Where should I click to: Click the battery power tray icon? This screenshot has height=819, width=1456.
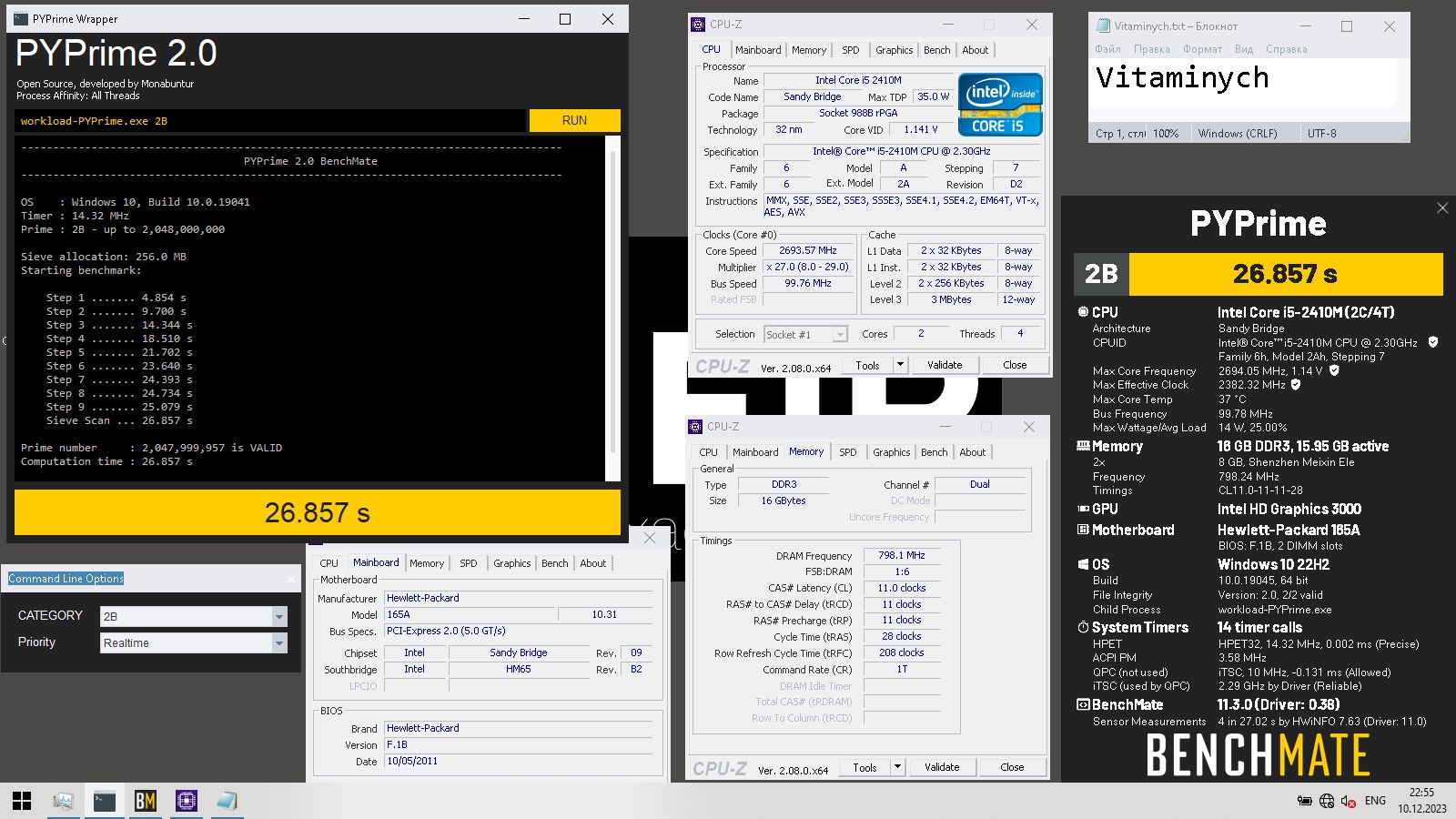[1304, 801]
